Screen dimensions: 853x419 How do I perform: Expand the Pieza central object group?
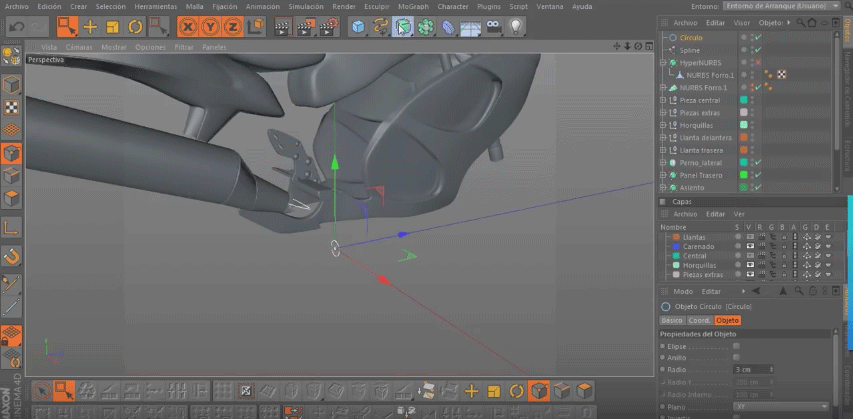pos(662,100)
